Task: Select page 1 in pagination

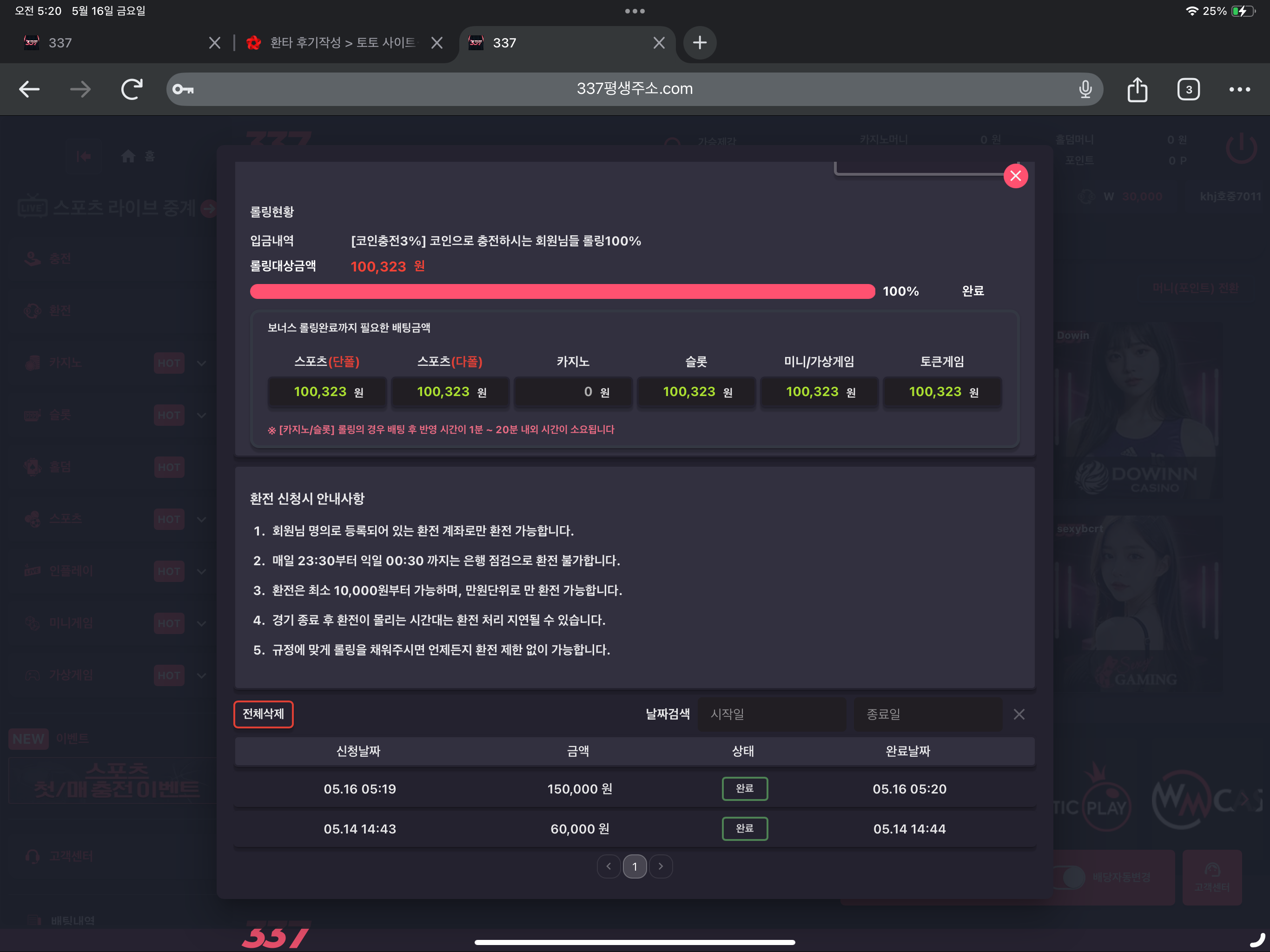Action: click(635, 866)
